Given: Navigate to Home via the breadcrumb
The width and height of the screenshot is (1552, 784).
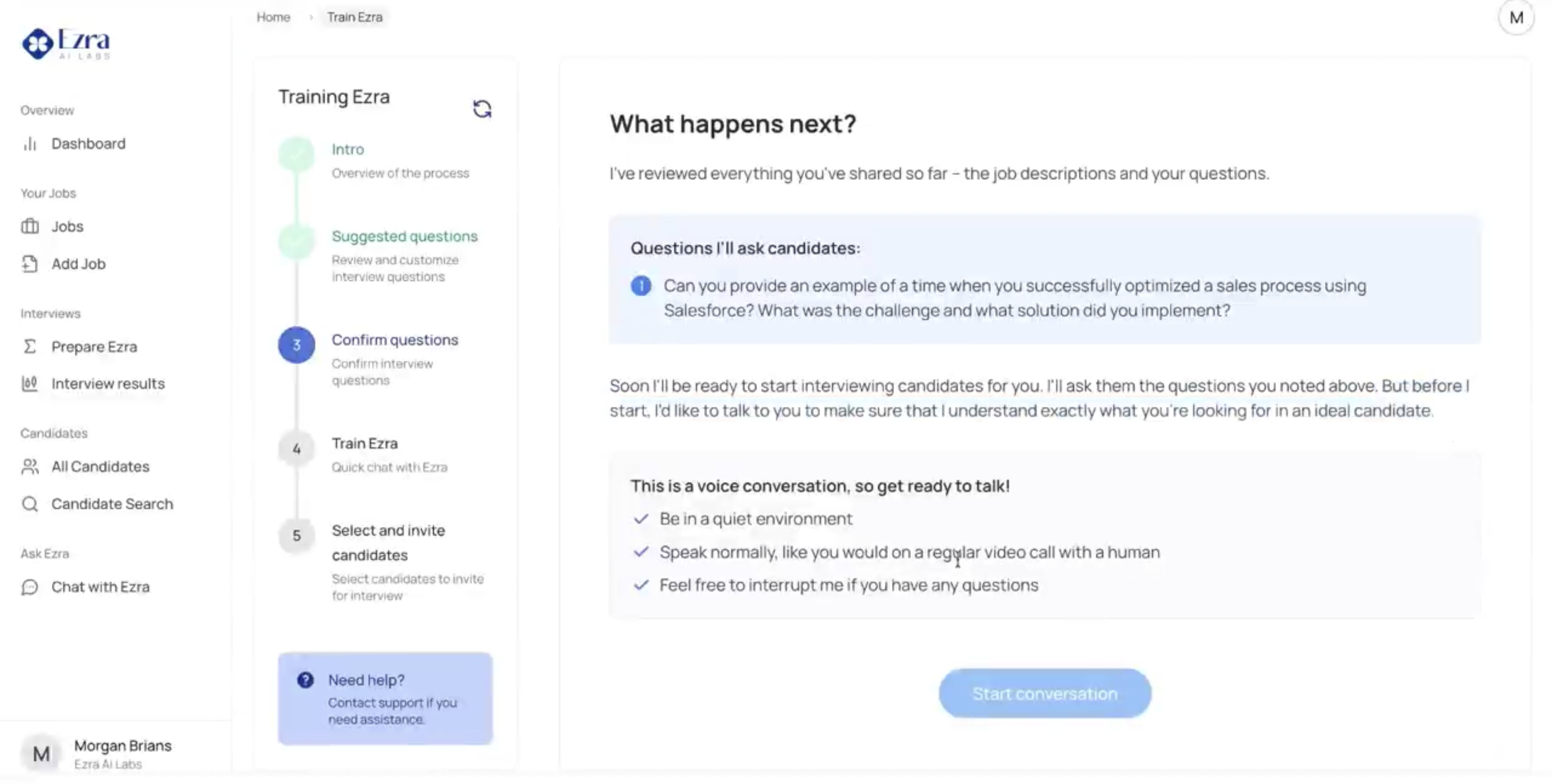Looking at the screenshot, I should pyautogui.click(x=273, y=17).
